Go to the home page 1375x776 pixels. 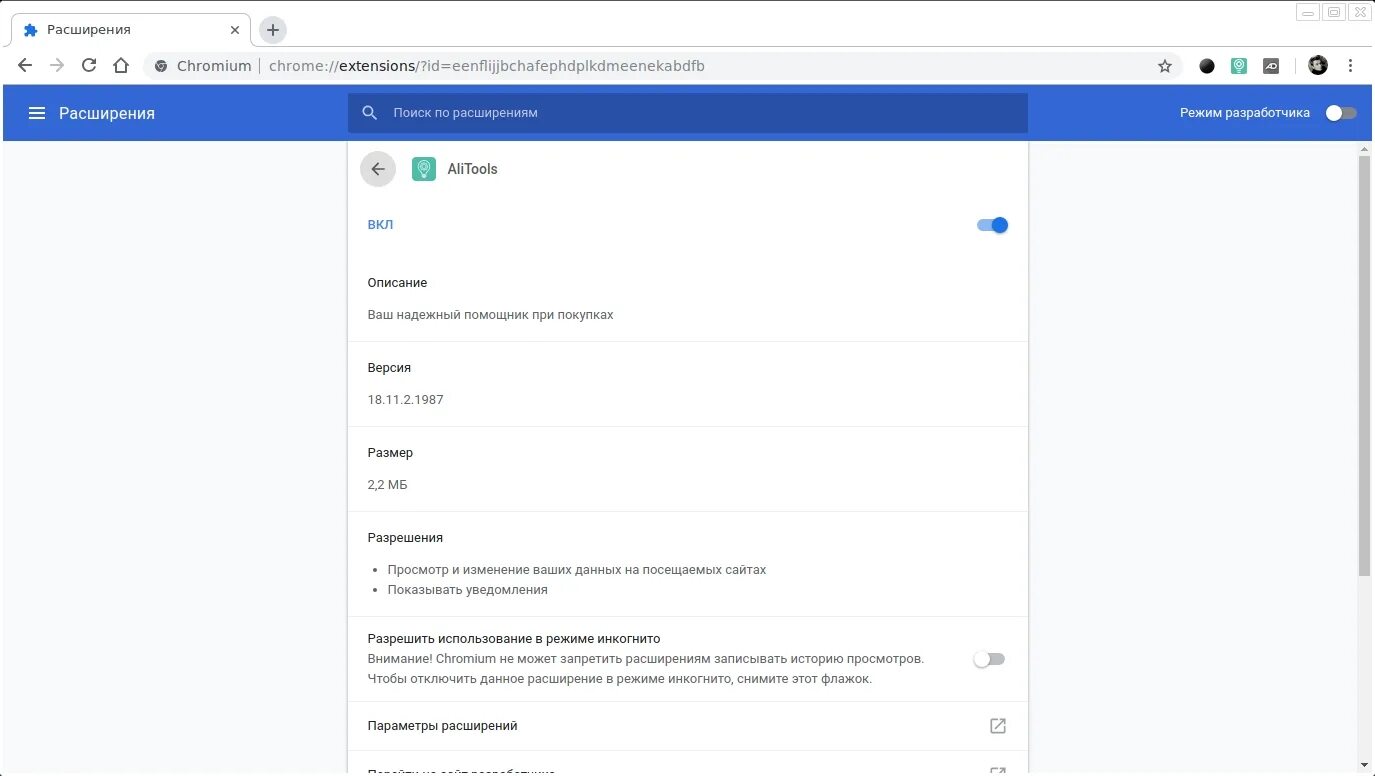121,65
